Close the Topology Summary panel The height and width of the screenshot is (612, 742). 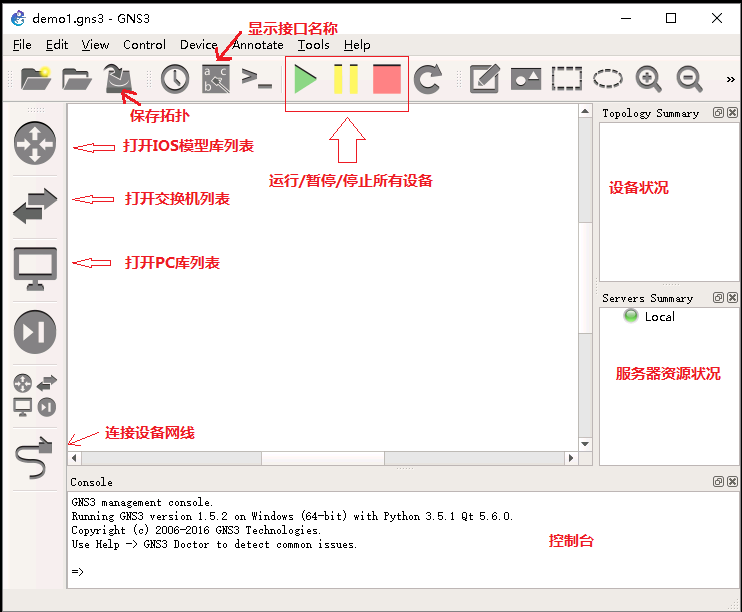click(733, 113)
